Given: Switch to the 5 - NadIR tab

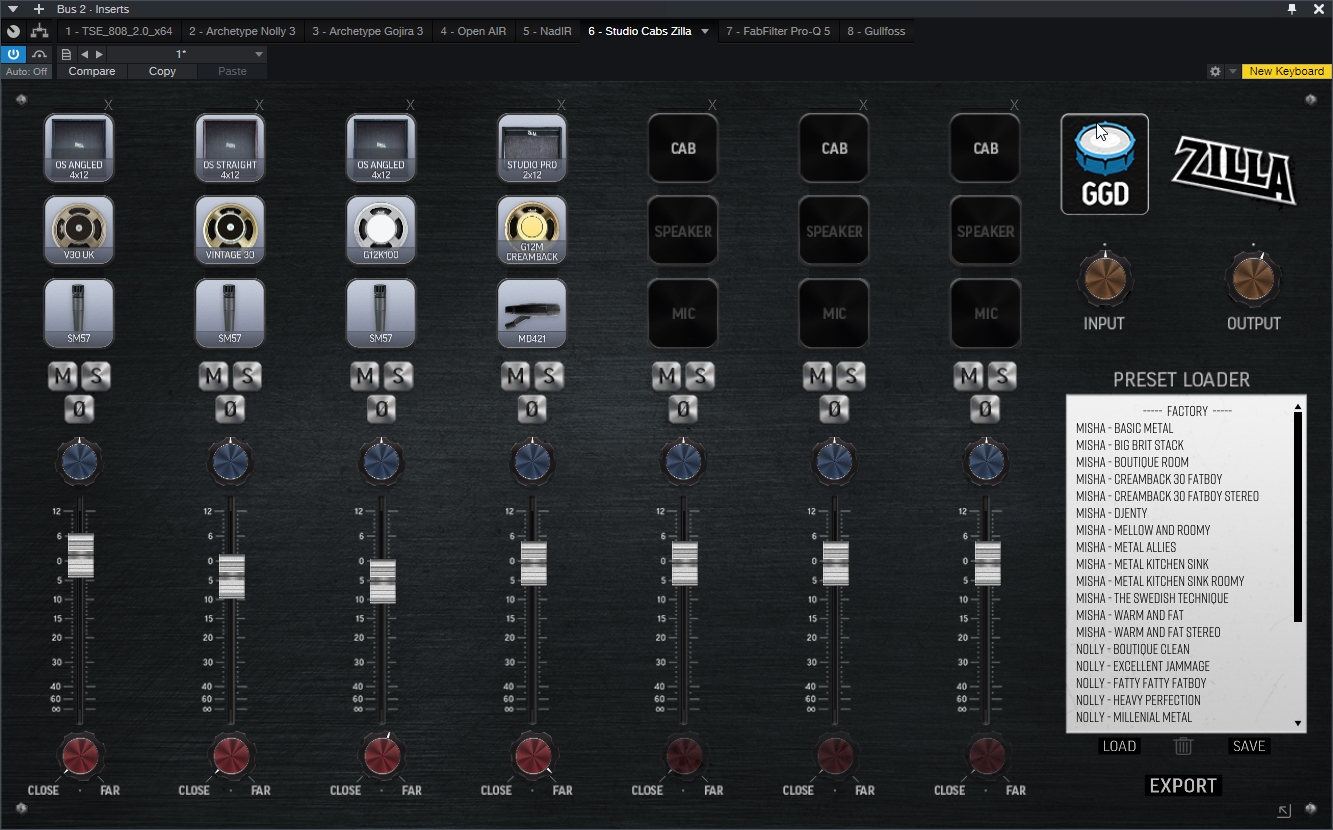Looking at the screenshot, I should 547,31.
